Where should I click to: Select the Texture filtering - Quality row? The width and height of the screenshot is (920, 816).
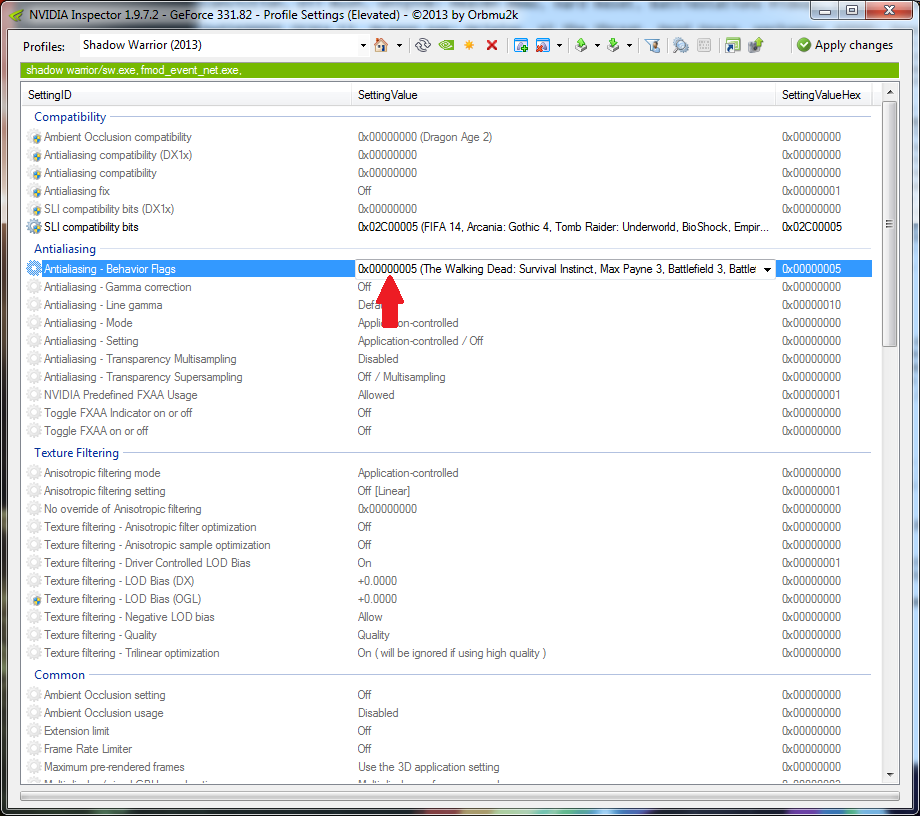448,635
